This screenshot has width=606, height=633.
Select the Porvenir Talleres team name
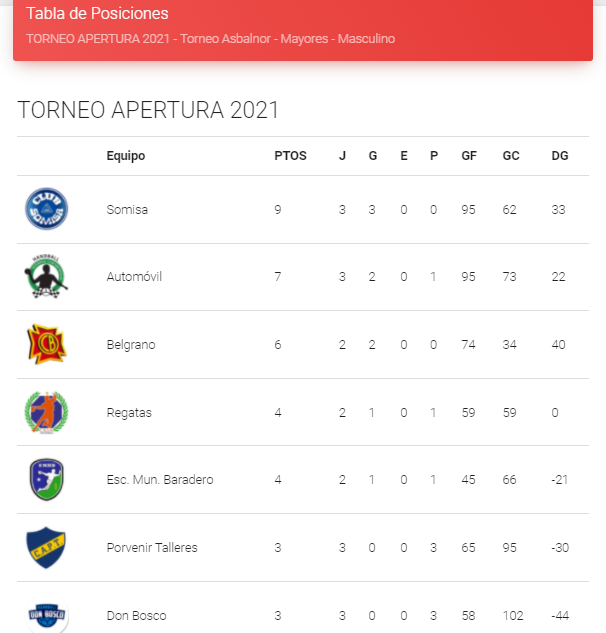pyautogui.click(x=152, y=547)
